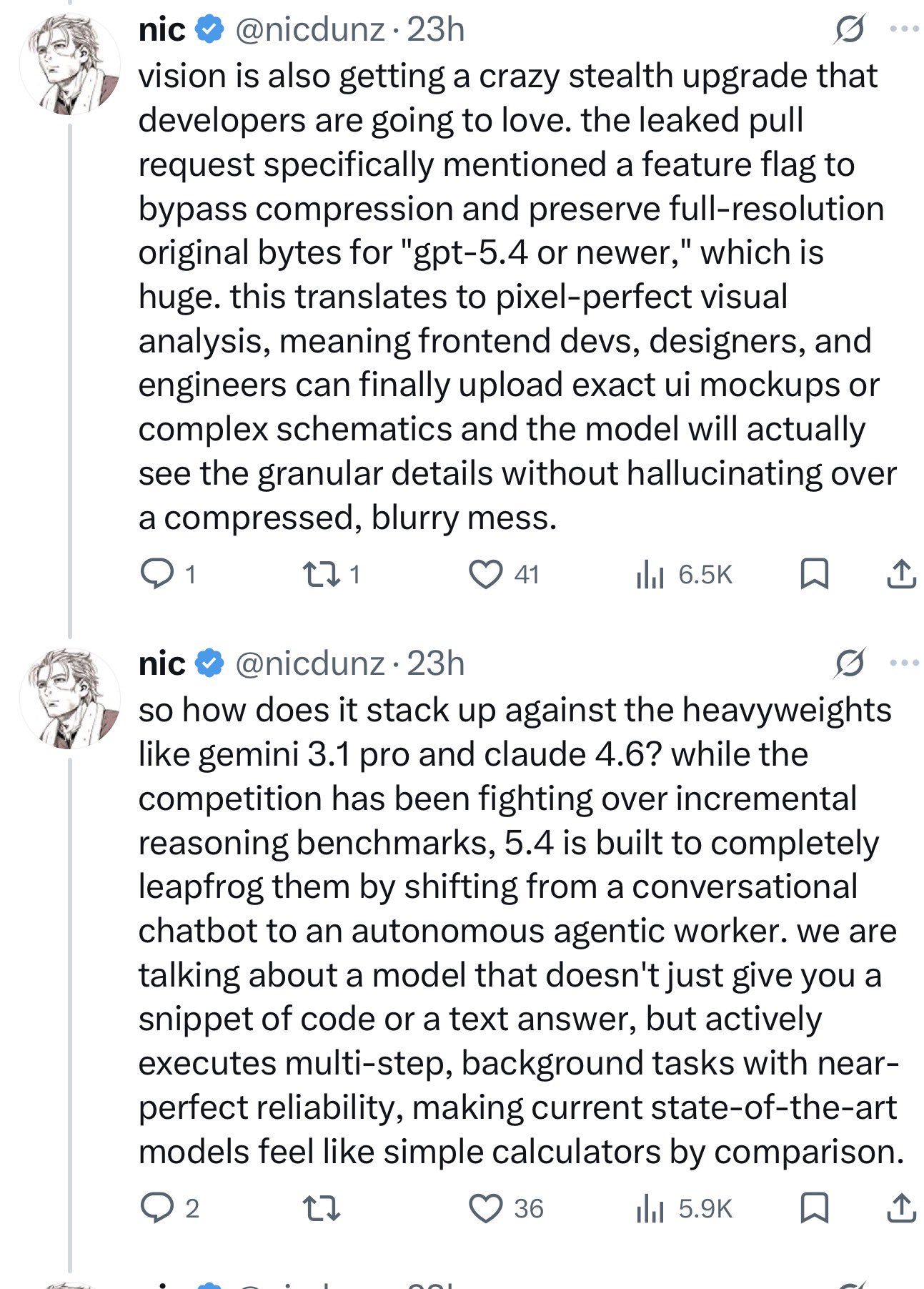924x1289 pixels.
Task: Bookmark the heavyweights comparison tweet
Action: (815, 1208)
